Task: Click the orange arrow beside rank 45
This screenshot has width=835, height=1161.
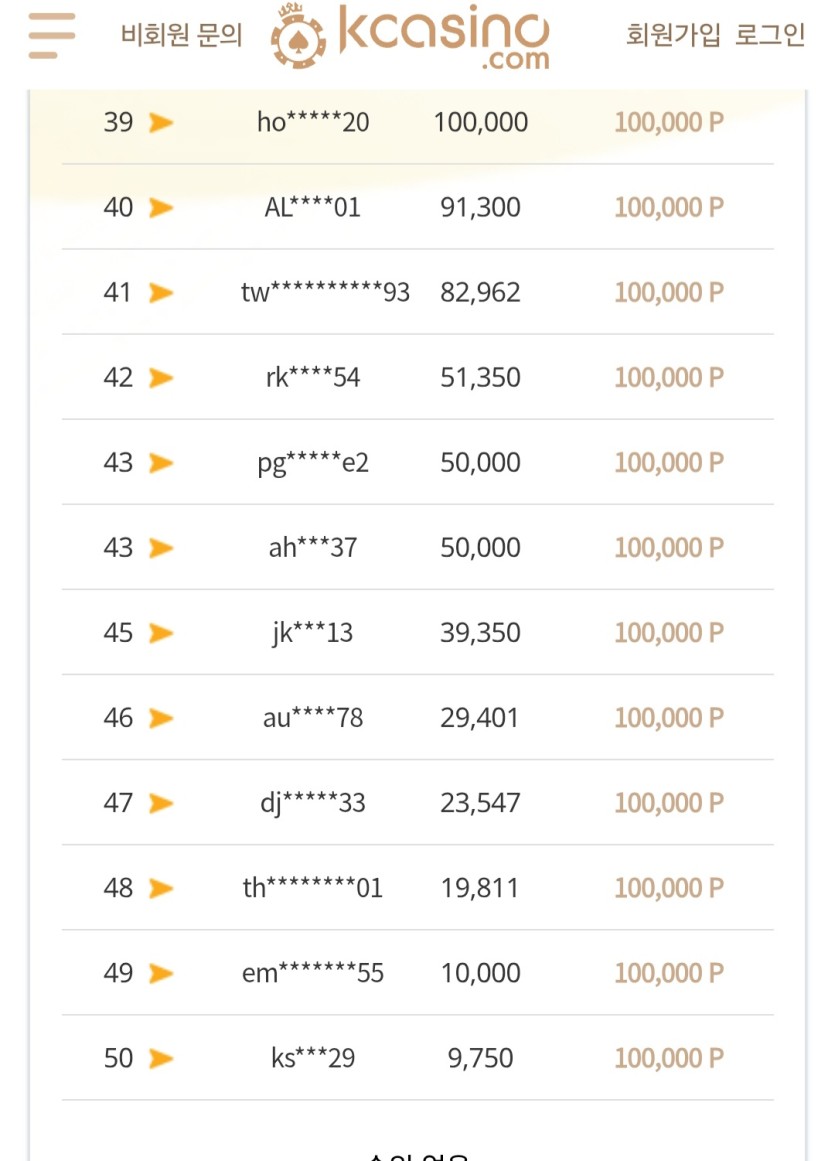Action: 161,633
